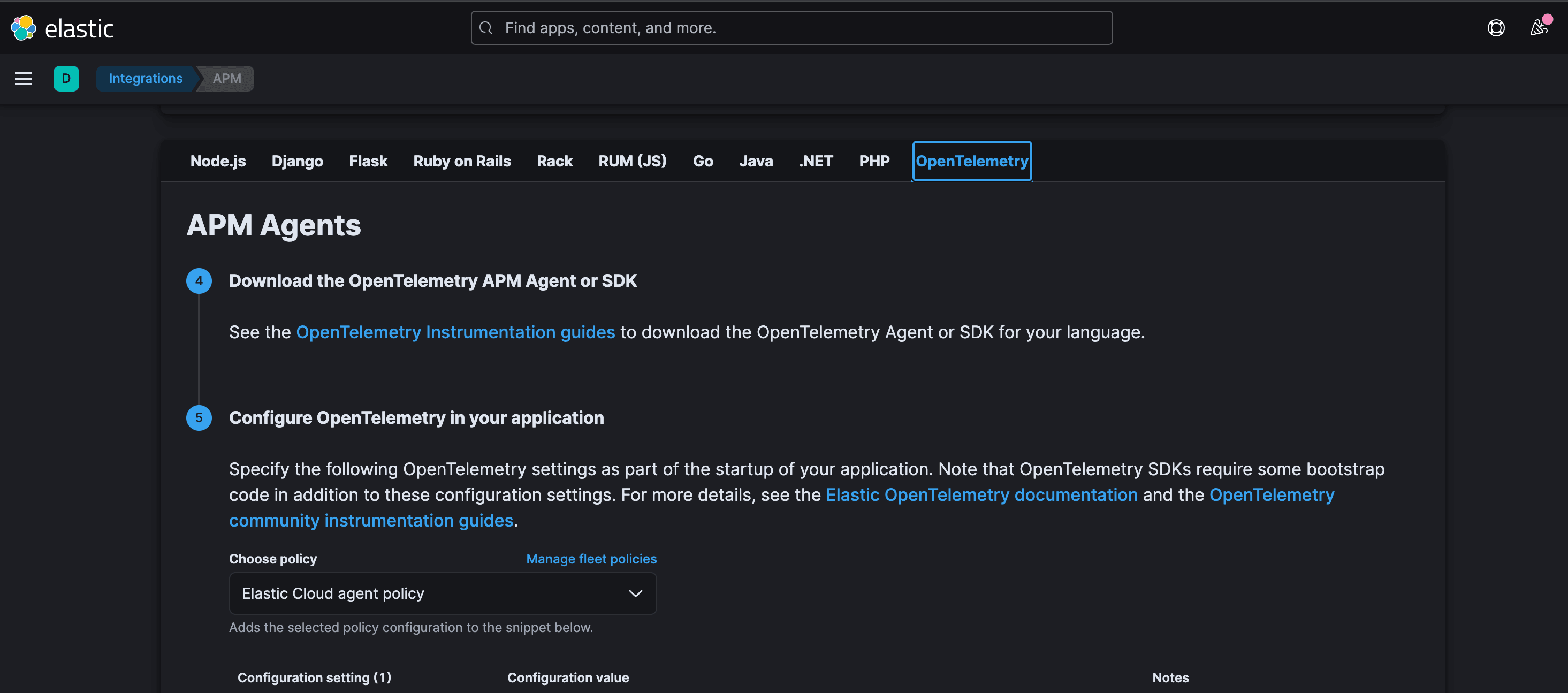Select the OpenTelemetry tab
1568x693 pixels.
(971, 161)
